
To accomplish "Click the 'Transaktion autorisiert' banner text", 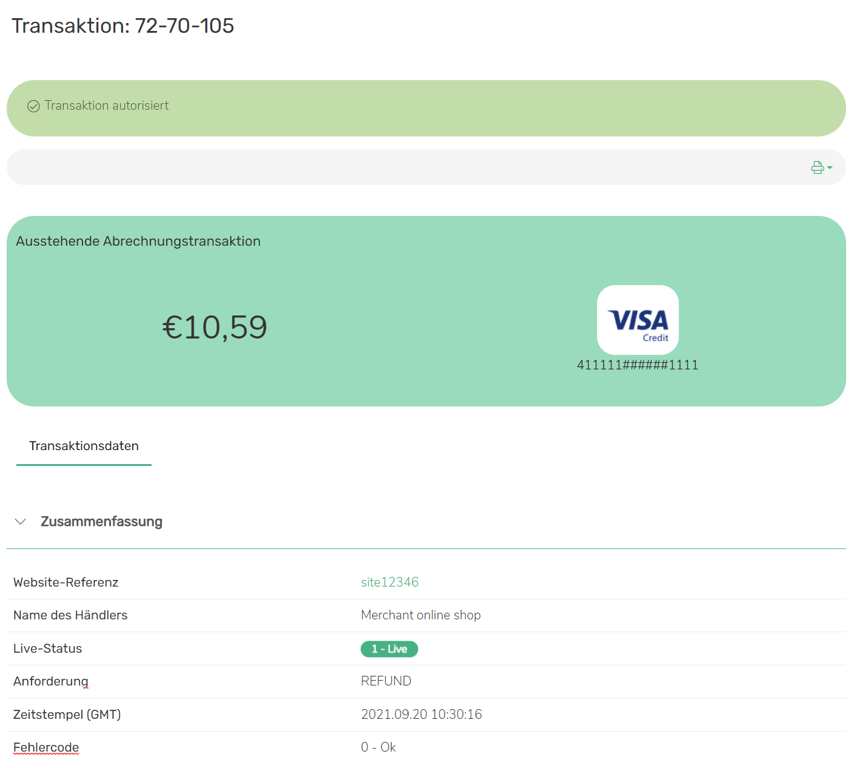I will click(x=106, y=106).
